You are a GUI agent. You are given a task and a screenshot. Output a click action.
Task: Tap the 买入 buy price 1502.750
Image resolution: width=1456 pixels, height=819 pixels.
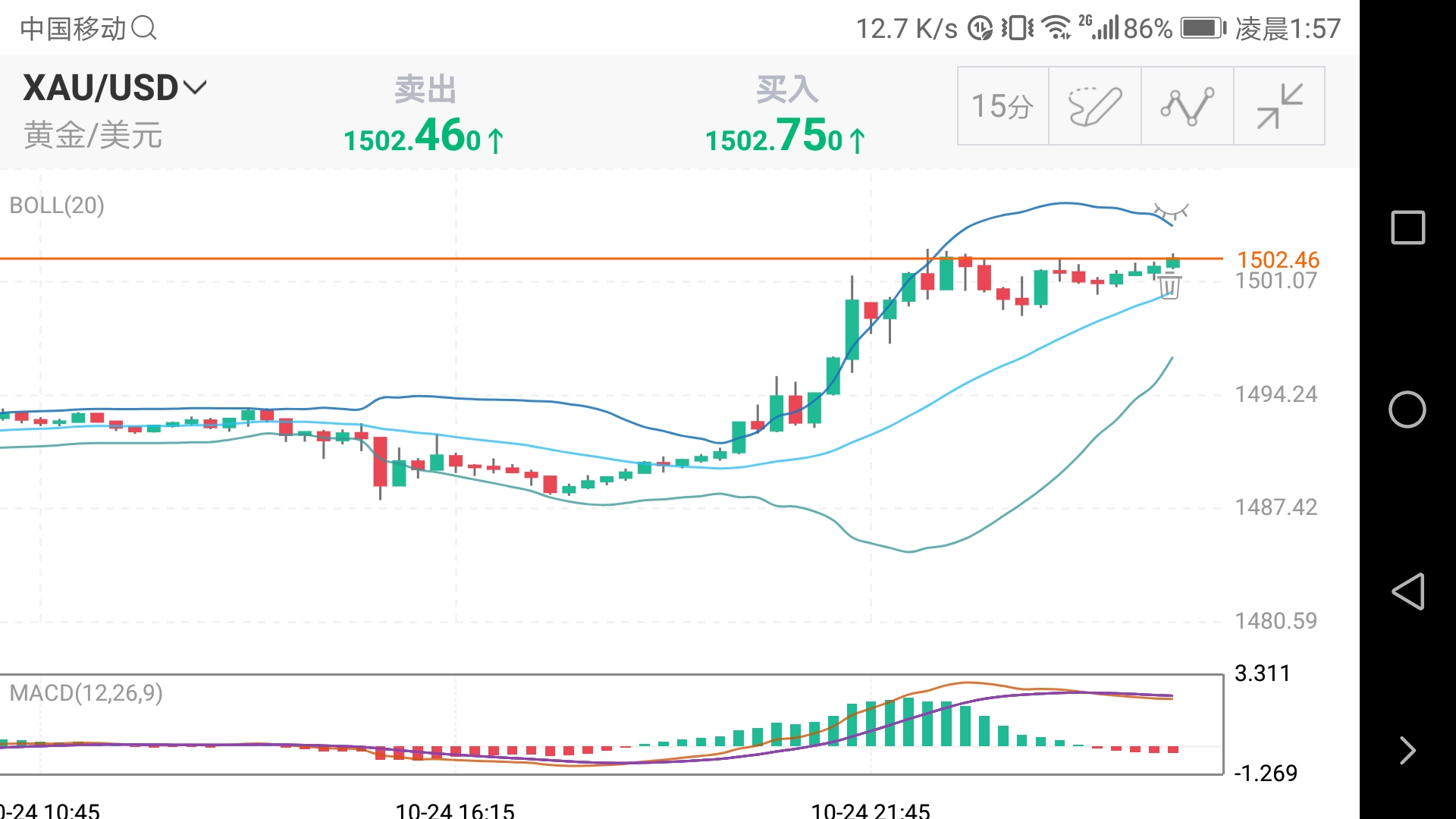[785, 136]
